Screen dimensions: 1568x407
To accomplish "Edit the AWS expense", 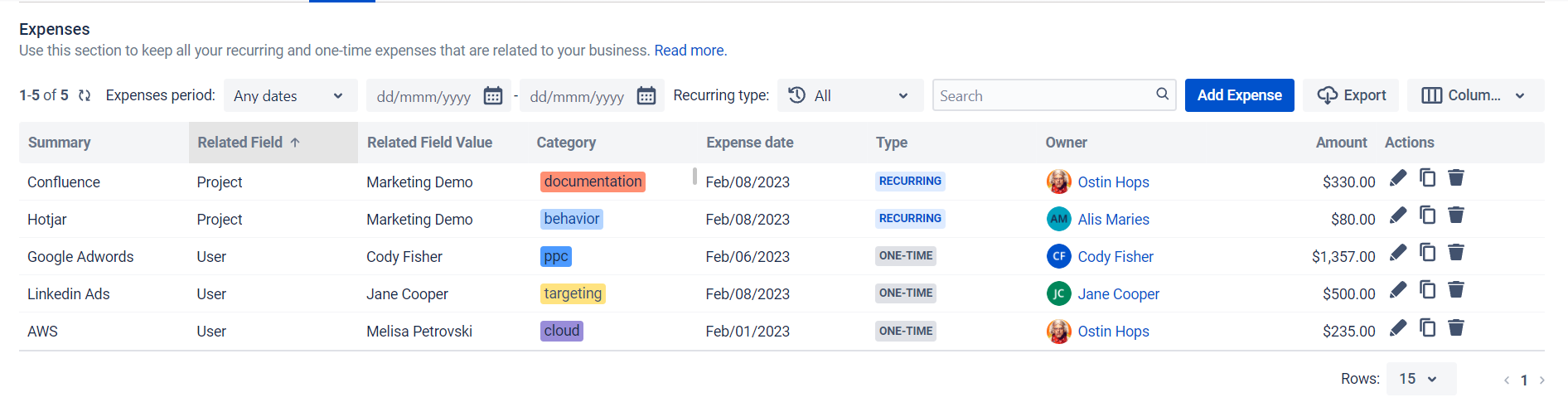I will point(1398,328).
